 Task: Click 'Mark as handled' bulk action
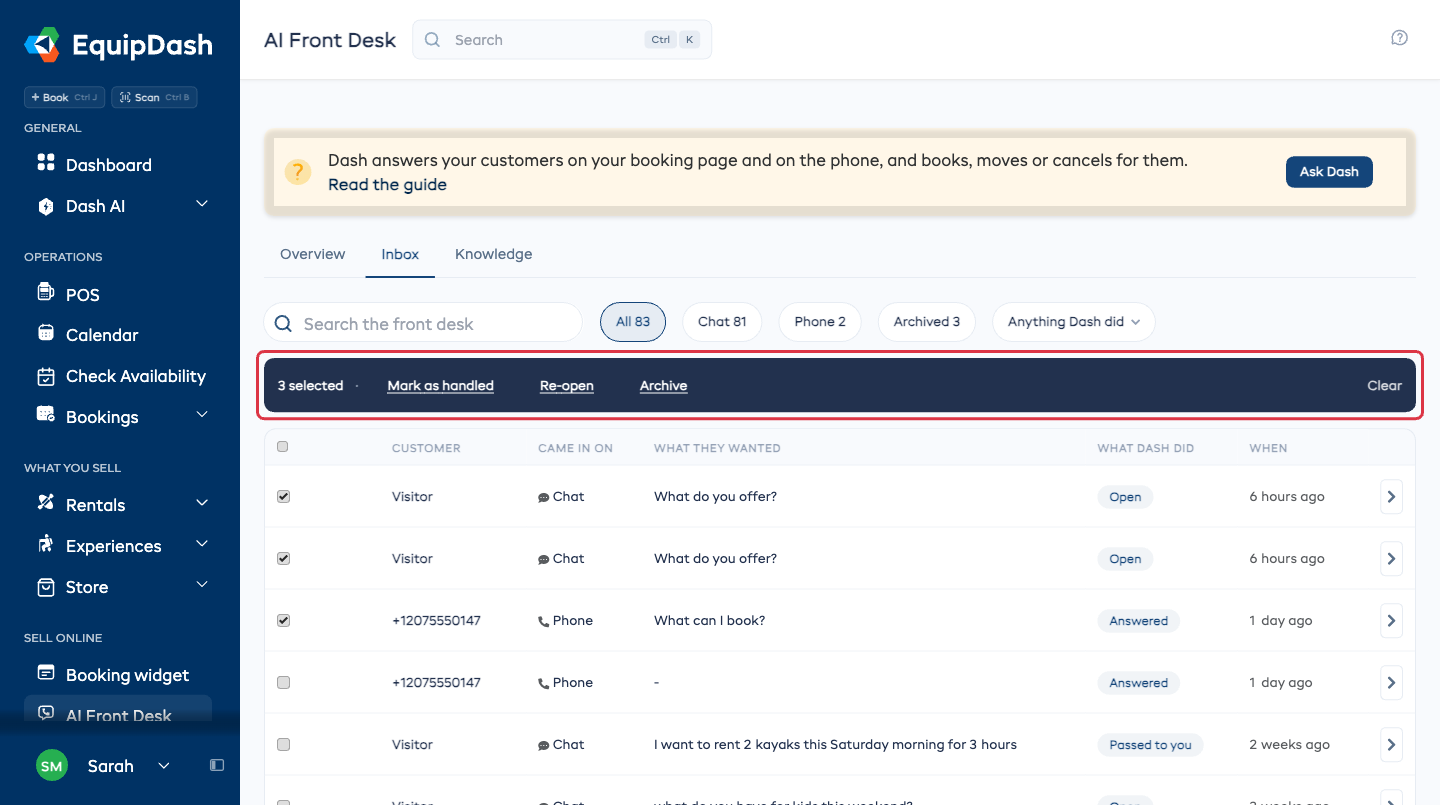point(441,386)
